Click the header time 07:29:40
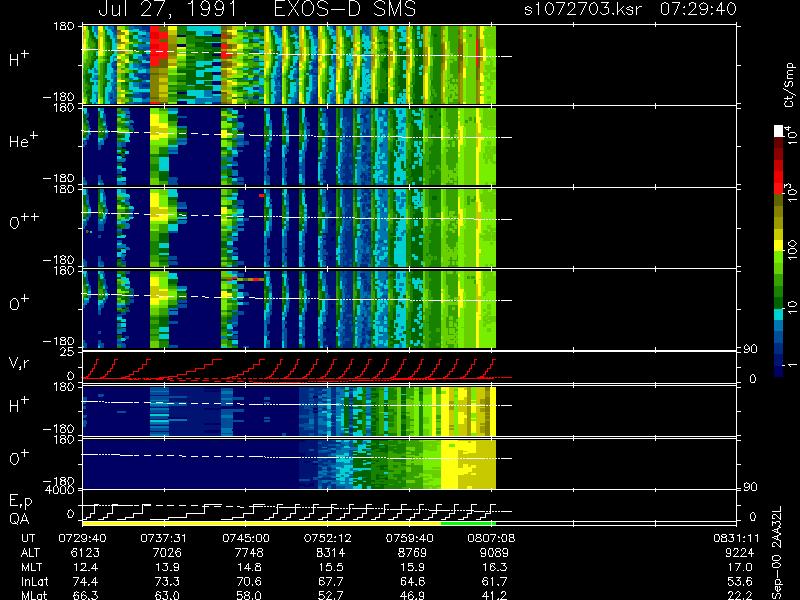 tap(698, 9)
